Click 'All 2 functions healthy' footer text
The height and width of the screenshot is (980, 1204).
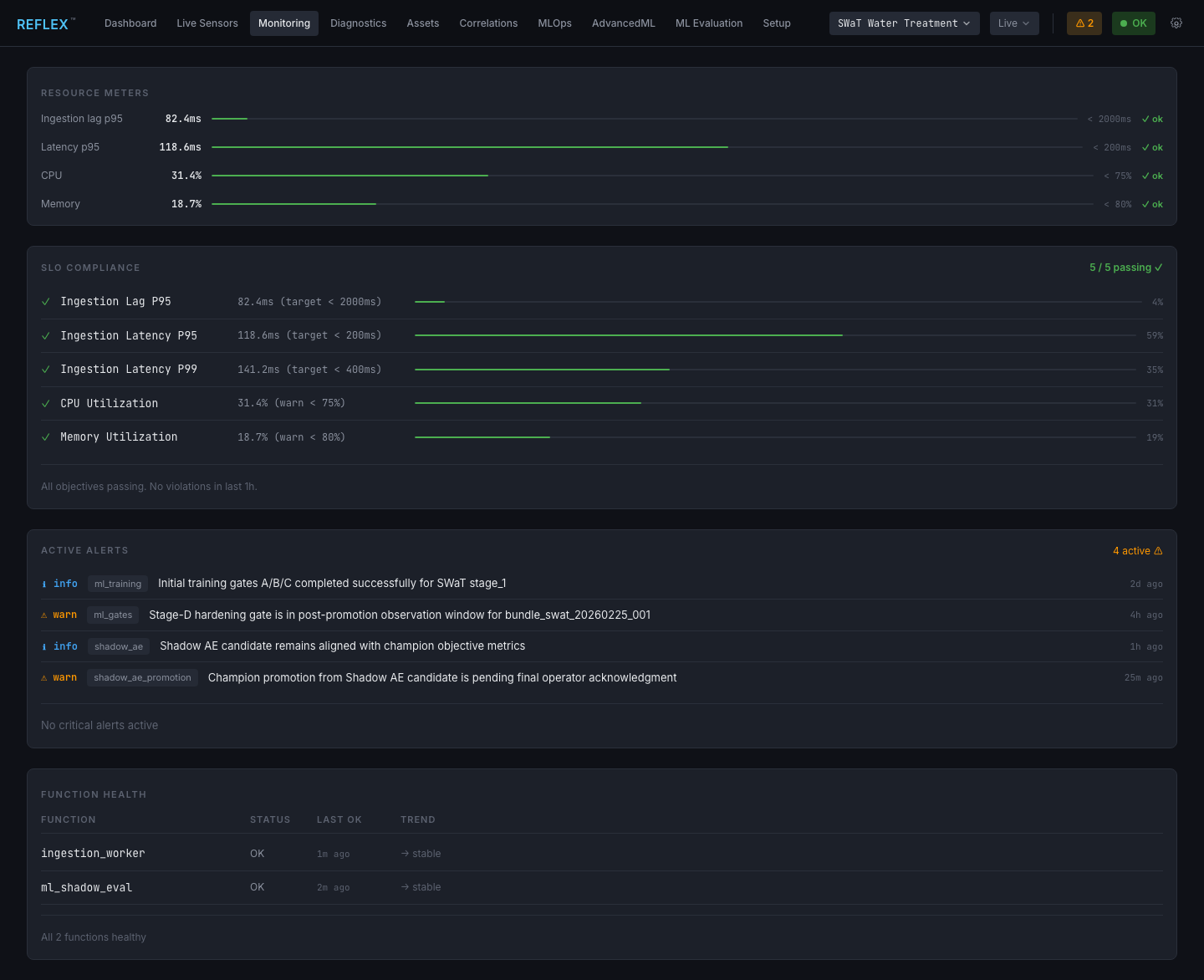point(94,937)
